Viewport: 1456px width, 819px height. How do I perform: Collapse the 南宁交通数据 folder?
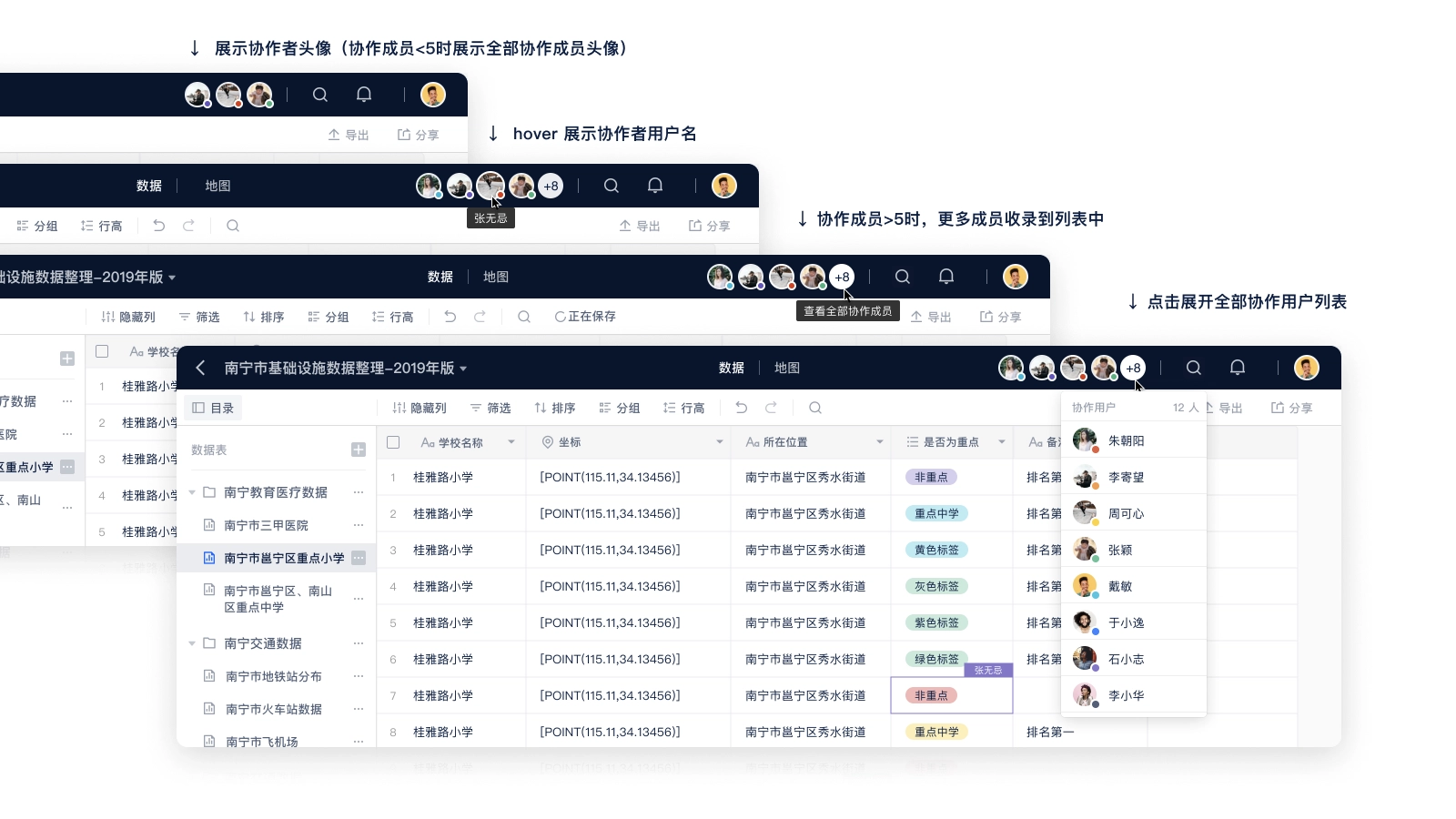tap(192, 643)
